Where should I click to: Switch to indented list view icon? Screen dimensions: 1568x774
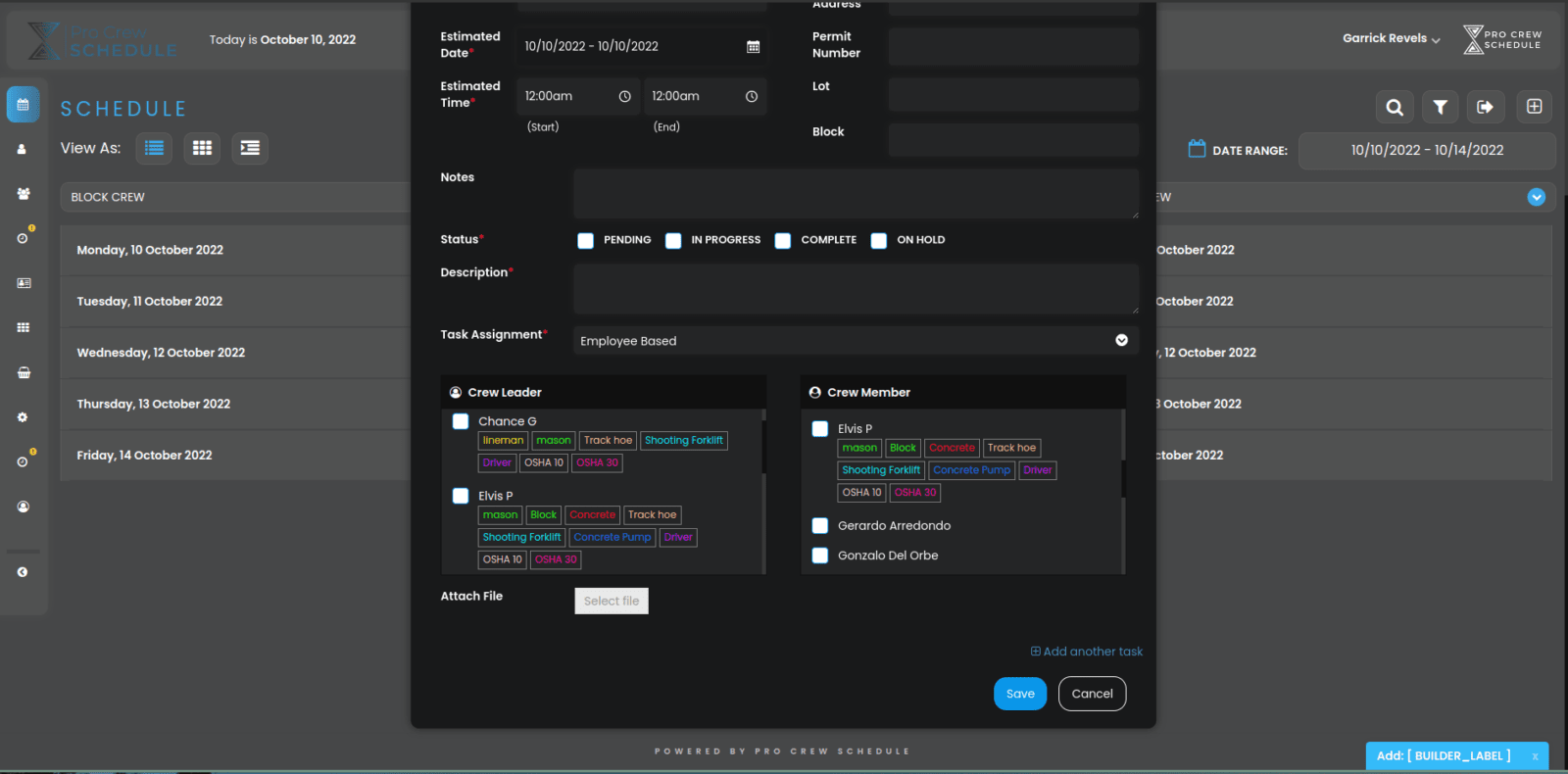tap(250, 148)
